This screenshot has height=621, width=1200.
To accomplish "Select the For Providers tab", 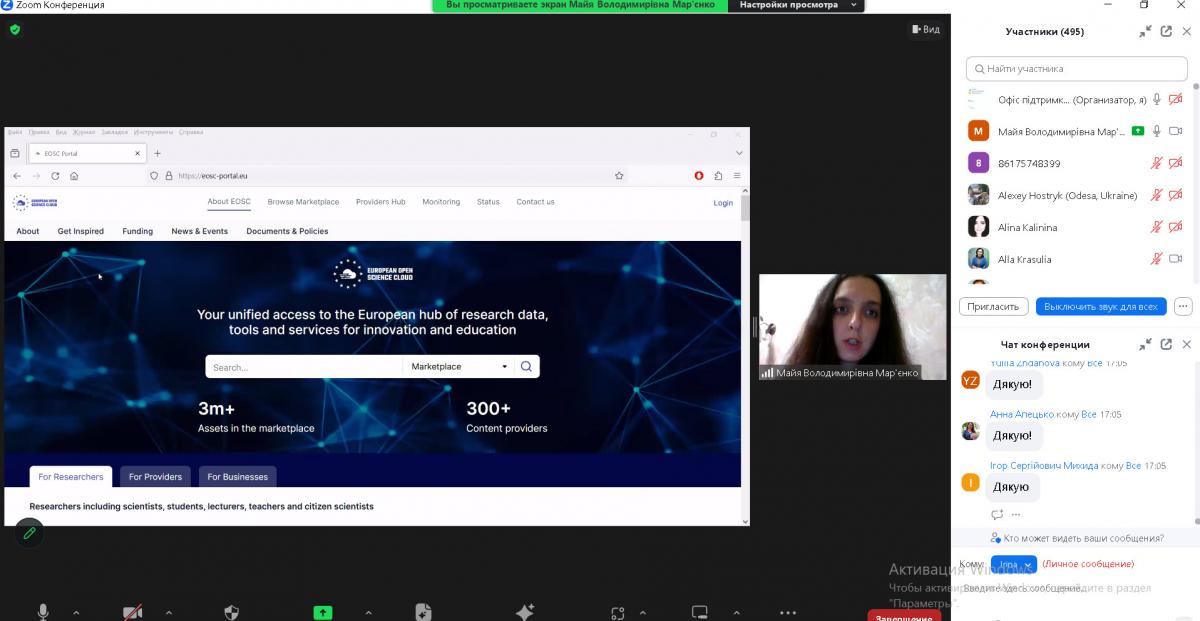I will [155, 477].
